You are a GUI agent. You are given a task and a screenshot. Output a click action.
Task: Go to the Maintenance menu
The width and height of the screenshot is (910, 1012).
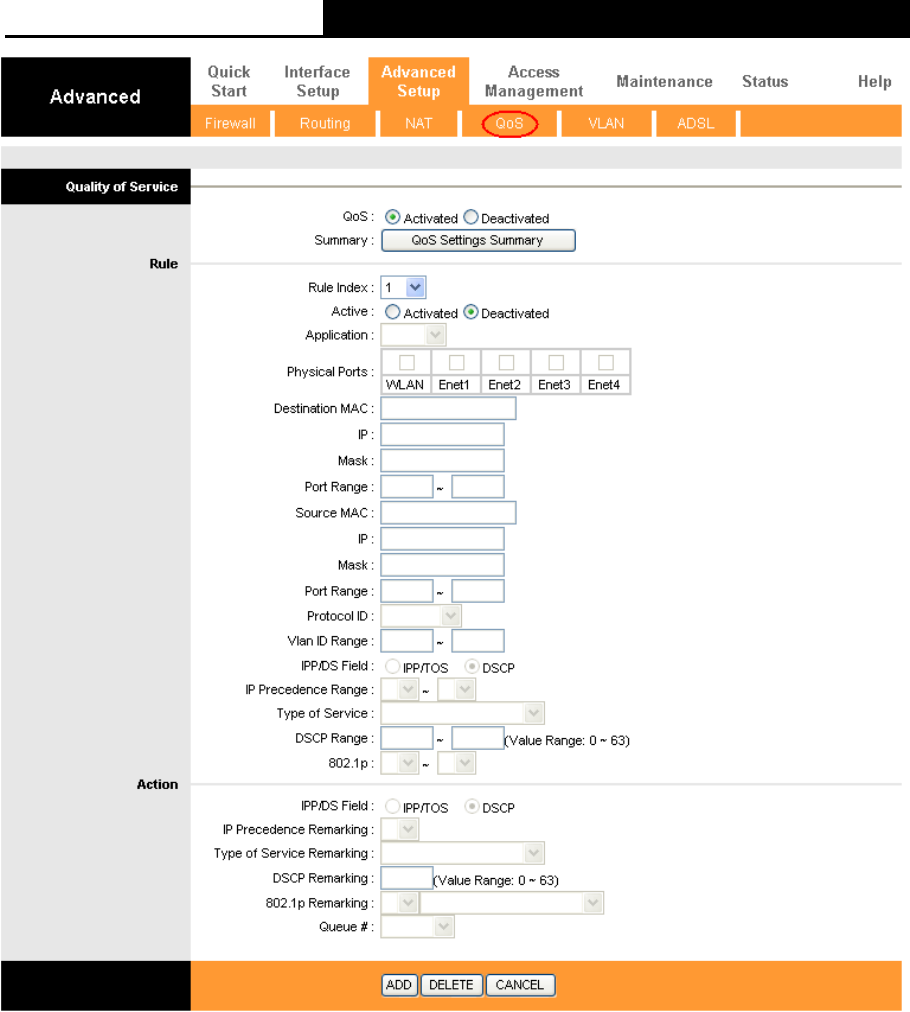664,81
